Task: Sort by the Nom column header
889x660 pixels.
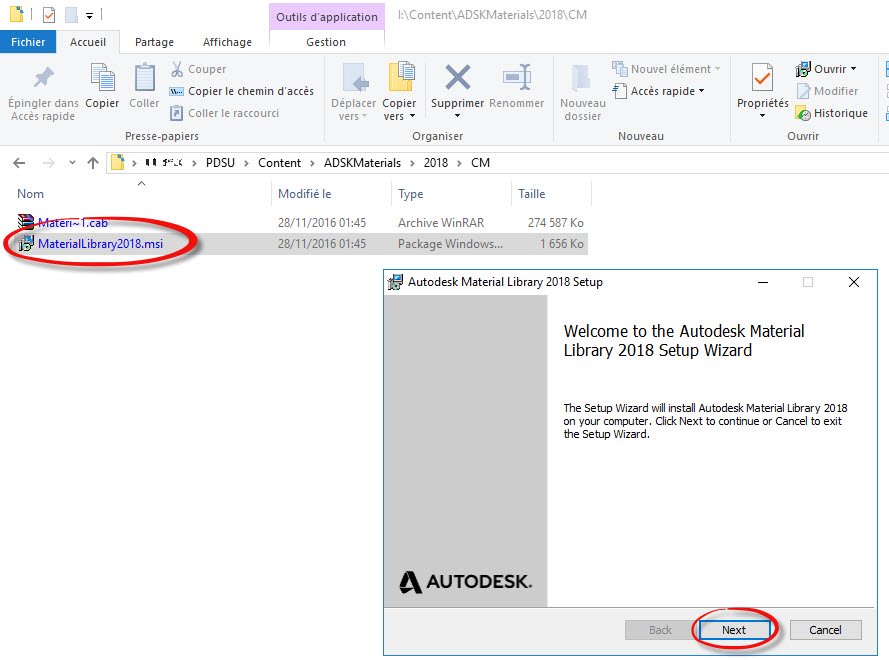Action: click(x=30, y=194)
